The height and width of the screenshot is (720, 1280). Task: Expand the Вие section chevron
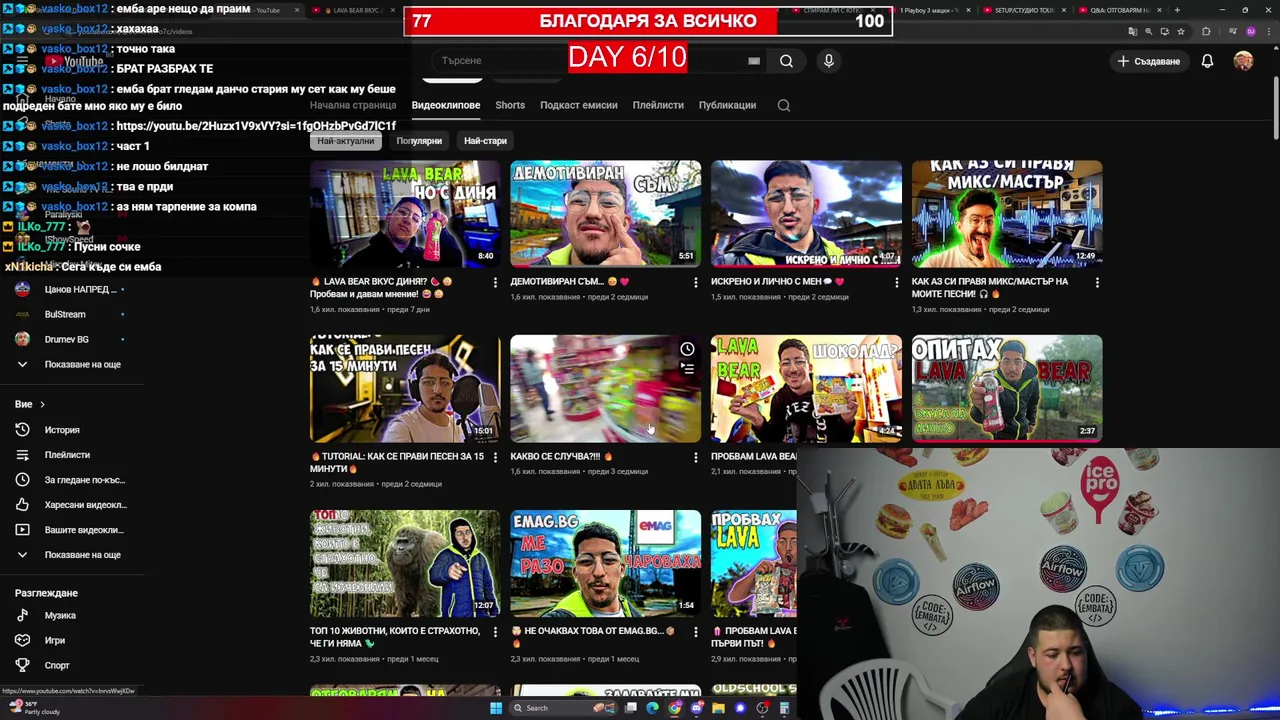coord(42,404)
